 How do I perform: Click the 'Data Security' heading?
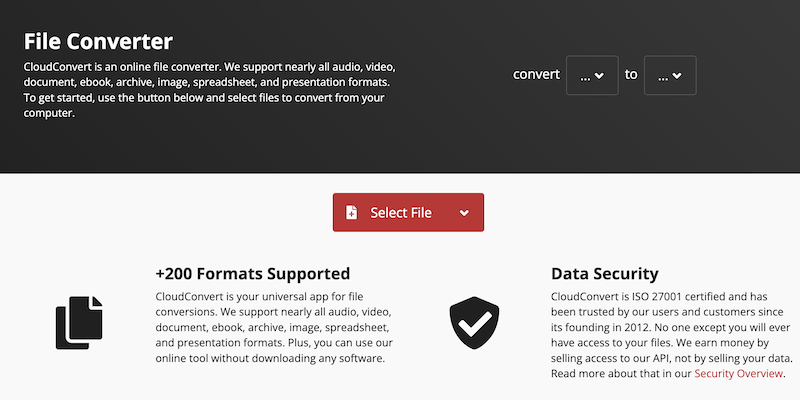coord(605,273)
